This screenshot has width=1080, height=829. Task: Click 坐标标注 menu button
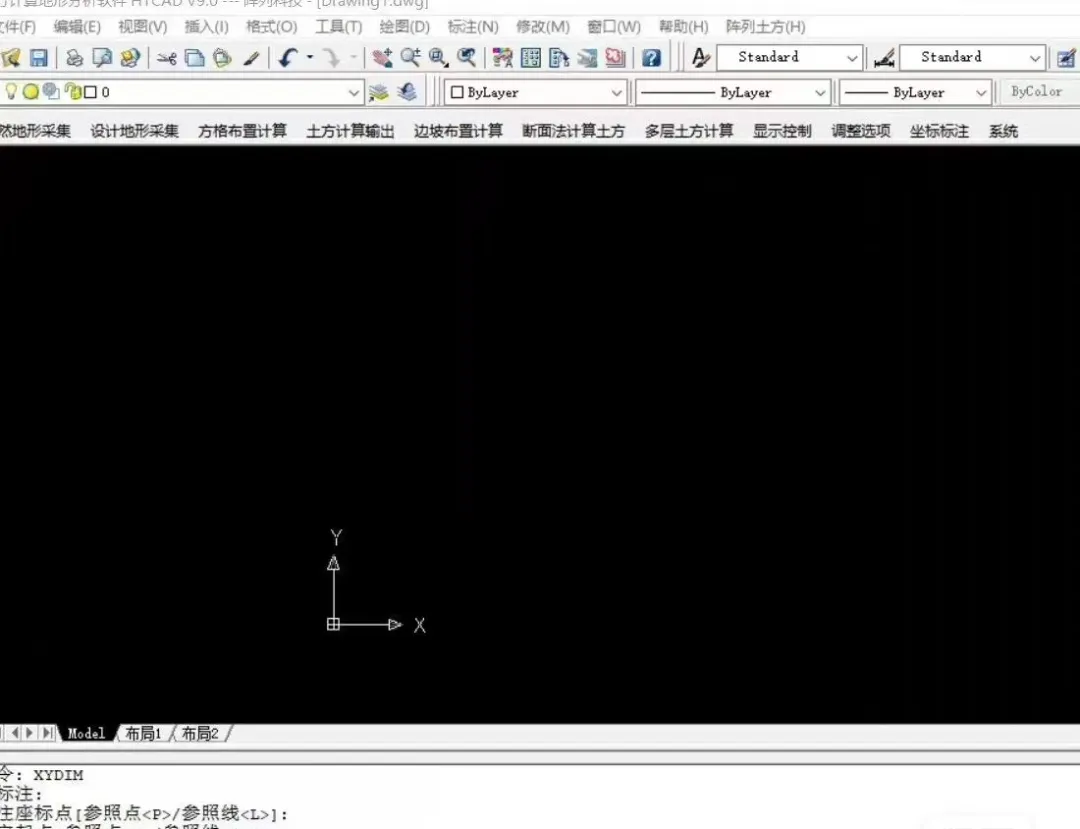click(939, 131)
